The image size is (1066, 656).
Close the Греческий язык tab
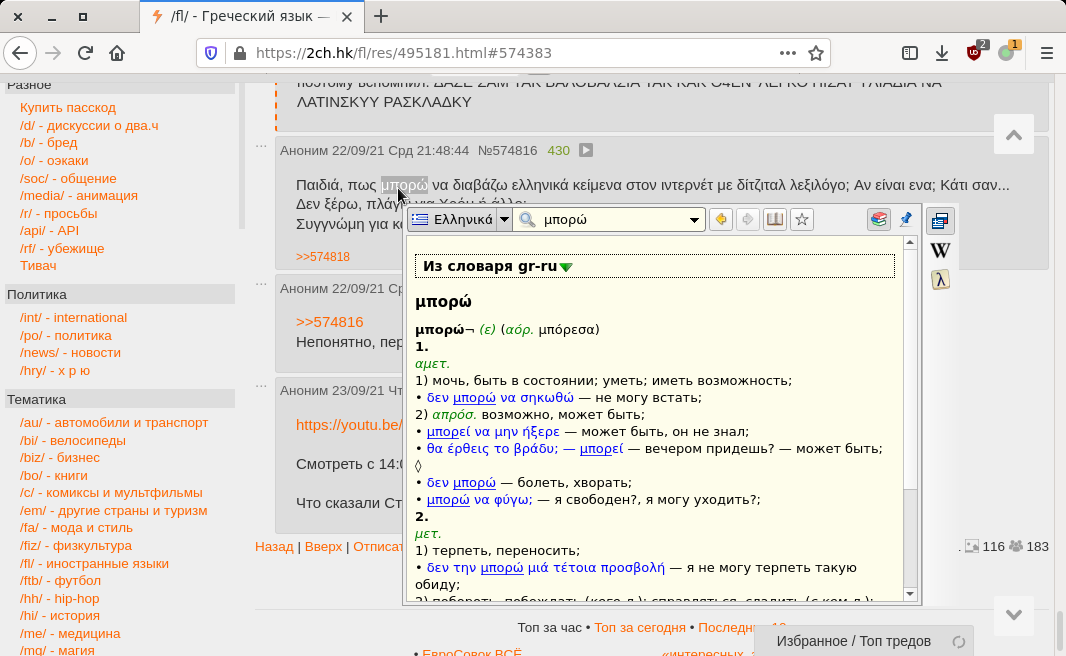(347, 16)
